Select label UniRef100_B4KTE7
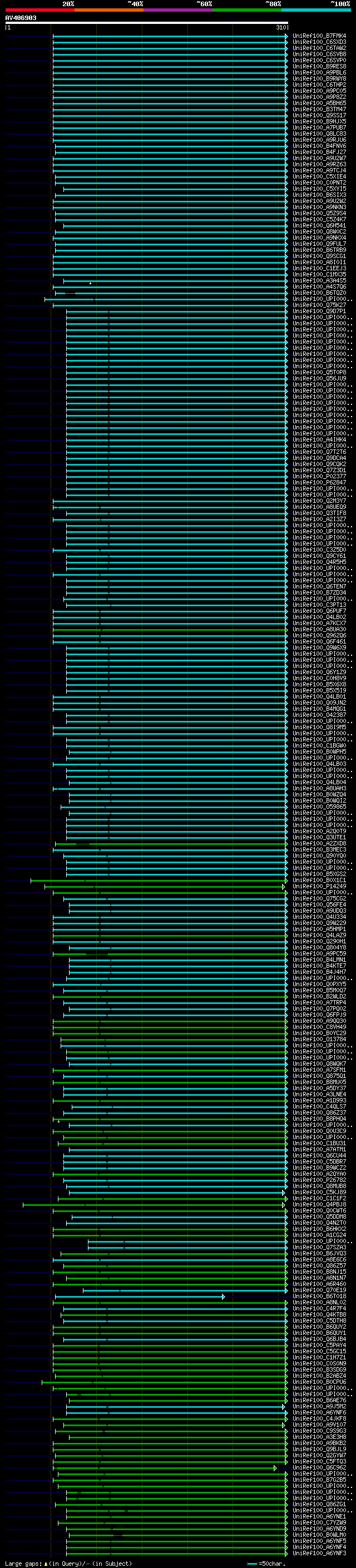 click(319, 966)
